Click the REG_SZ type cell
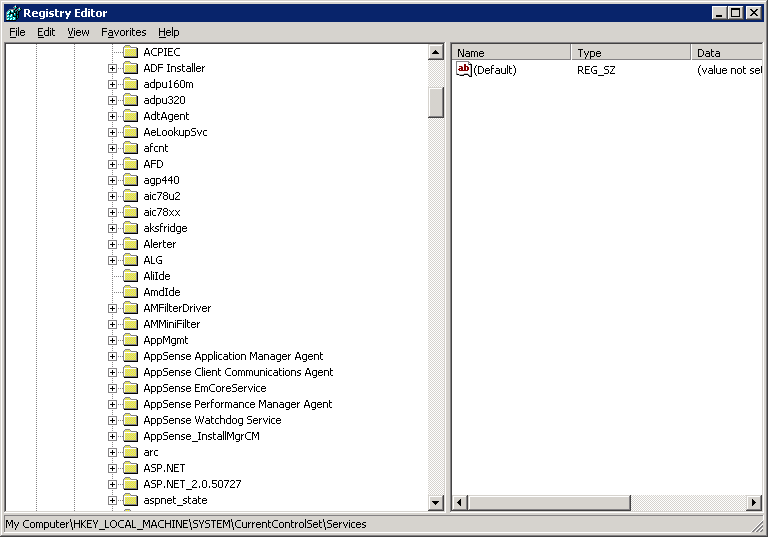This screenshot has width=768, height=537. 596,70
